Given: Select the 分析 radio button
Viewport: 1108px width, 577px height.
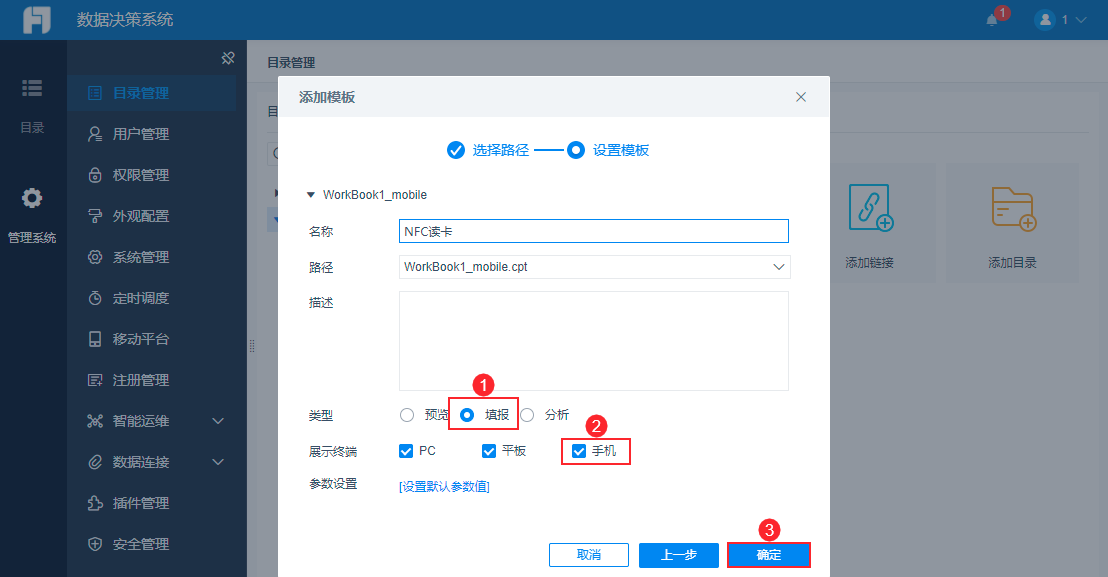Looking at the screenshot, I should coord(527,415).
